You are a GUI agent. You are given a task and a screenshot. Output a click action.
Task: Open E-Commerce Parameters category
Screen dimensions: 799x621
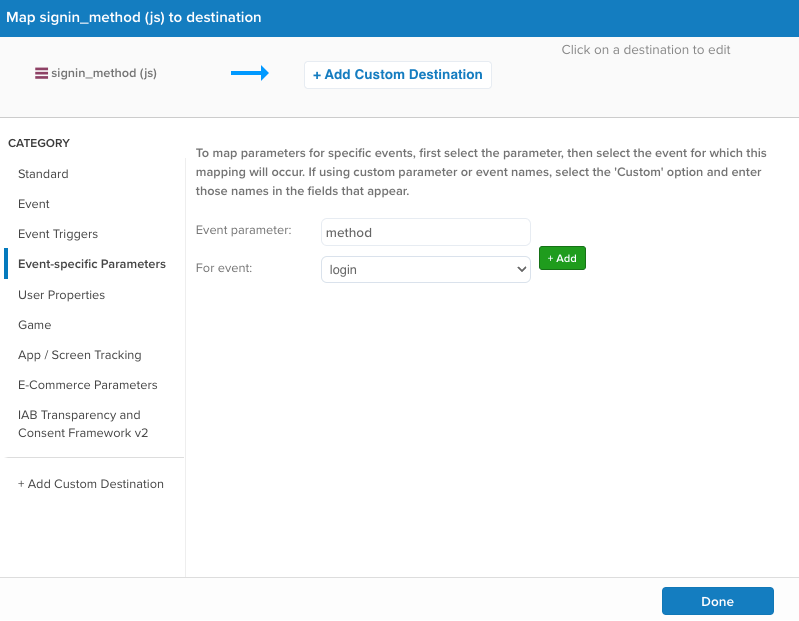point(88,385)
